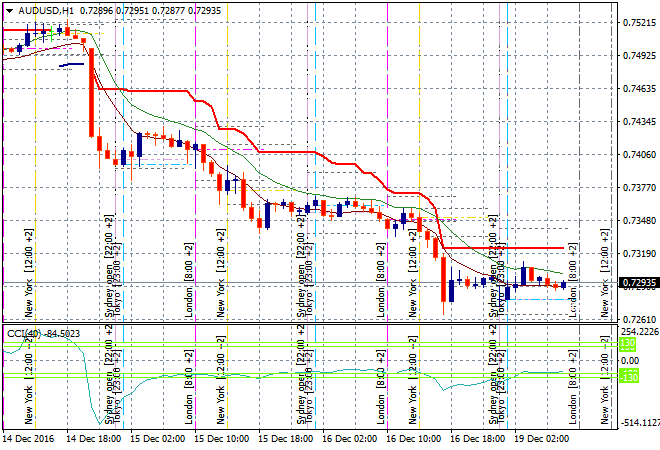Click the 0.73480 price scale value

click(639, 221)
